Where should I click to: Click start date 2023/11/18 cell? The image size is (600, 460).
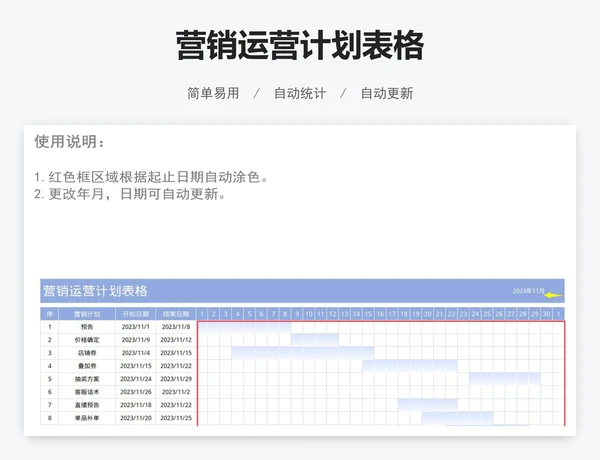135,405
